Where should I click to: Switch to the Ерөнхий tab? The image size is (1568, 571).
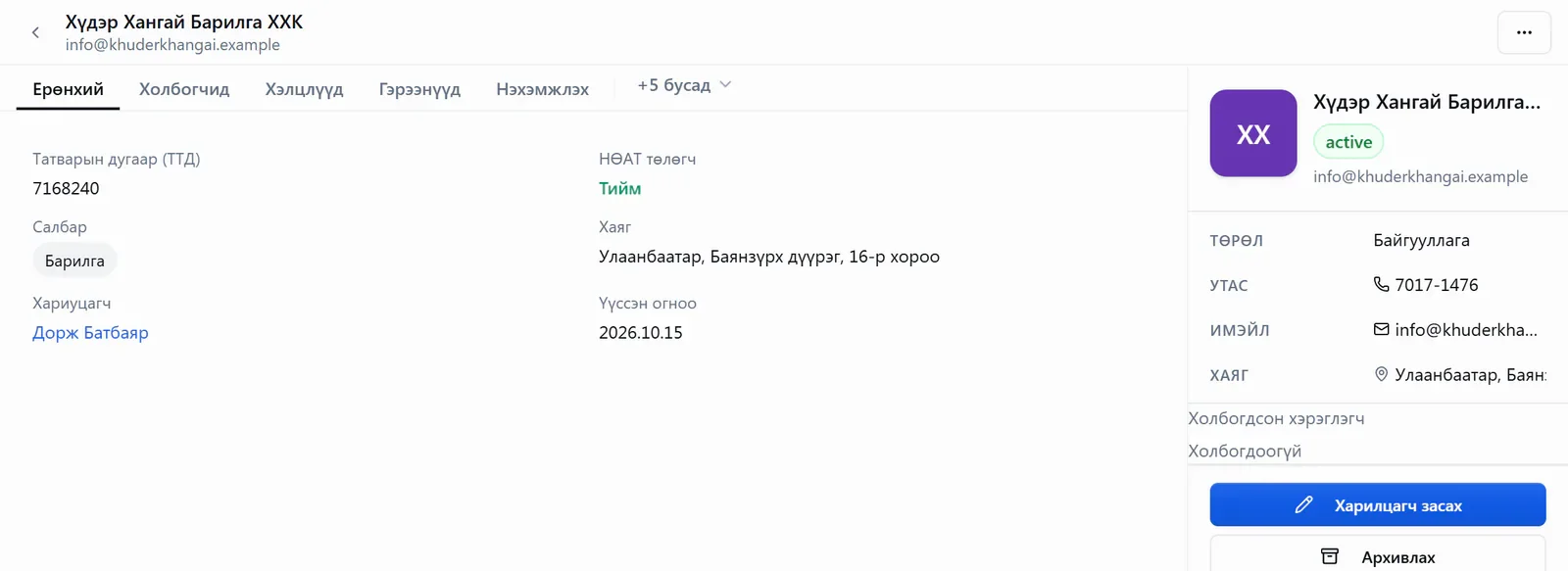click(x=69, y=89)
